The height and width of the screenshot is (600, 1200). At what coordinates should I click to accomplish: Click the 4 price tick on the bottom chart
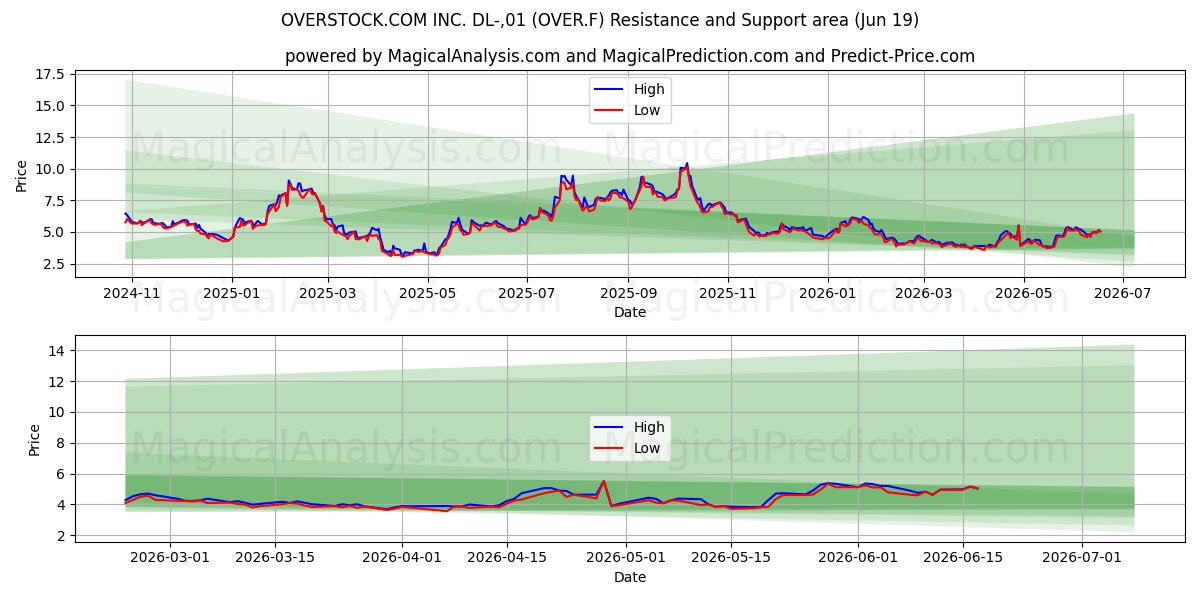coord(60,505)
